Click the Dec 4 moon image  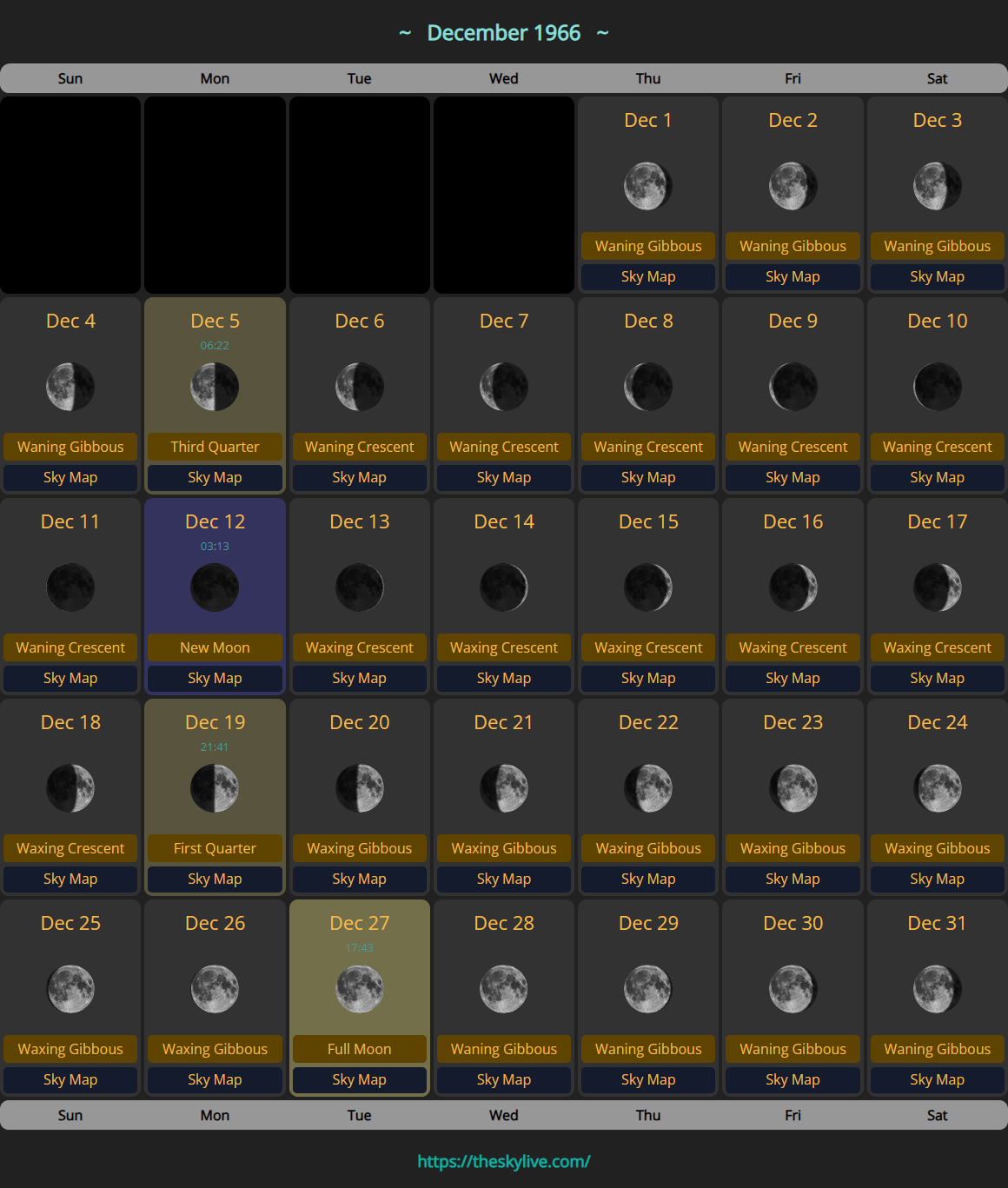[x=70, y=387]
